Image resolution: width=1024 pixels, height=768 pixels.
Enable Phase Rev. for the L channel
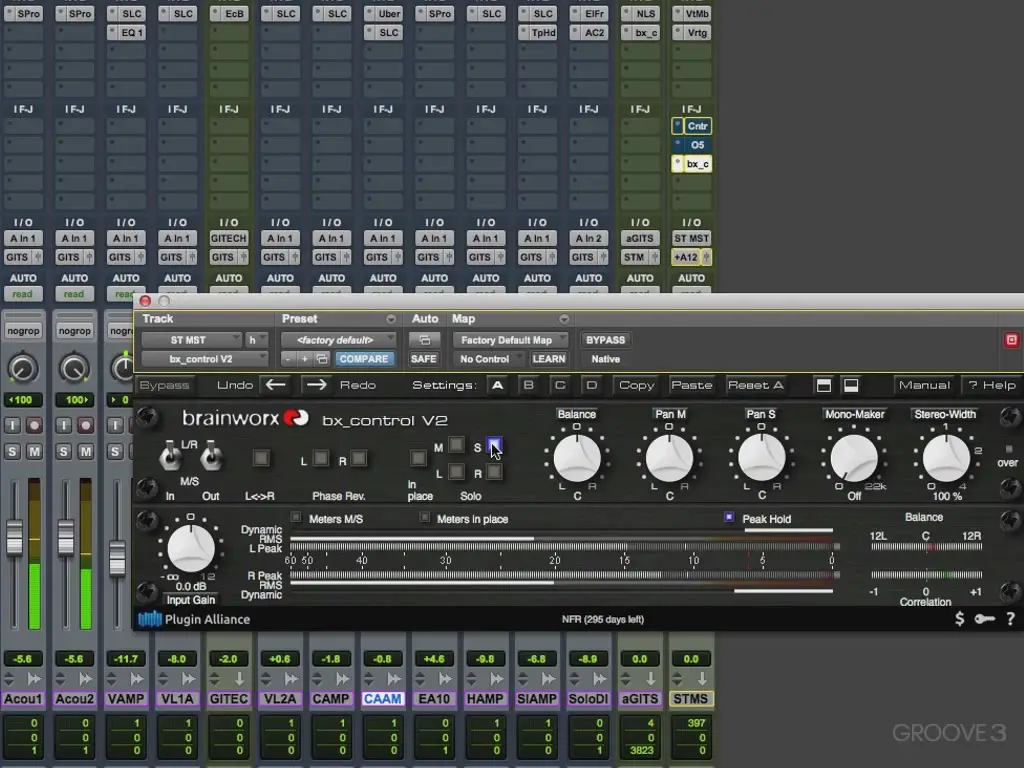point(320,458)
